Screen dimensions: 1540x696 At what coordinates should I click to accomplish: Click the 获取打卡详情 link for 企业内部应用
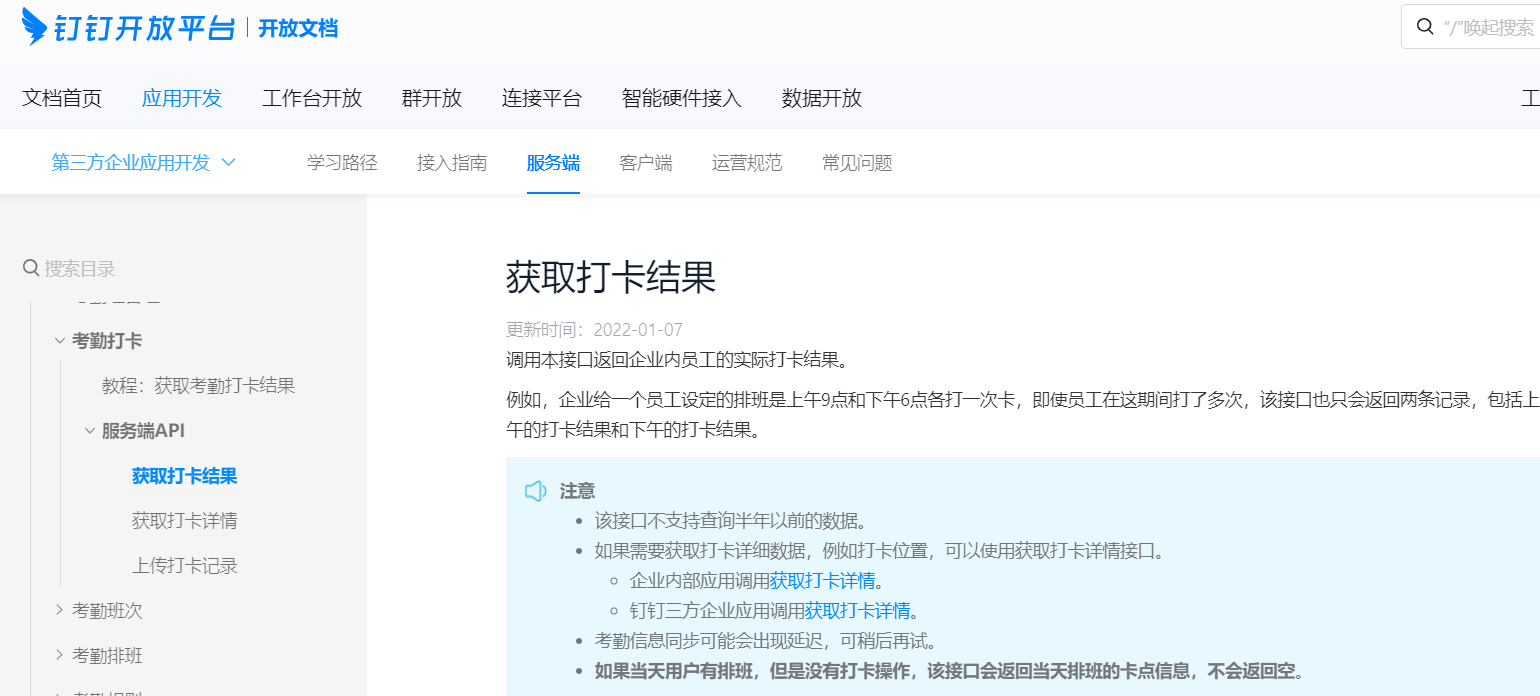[822, 581]
